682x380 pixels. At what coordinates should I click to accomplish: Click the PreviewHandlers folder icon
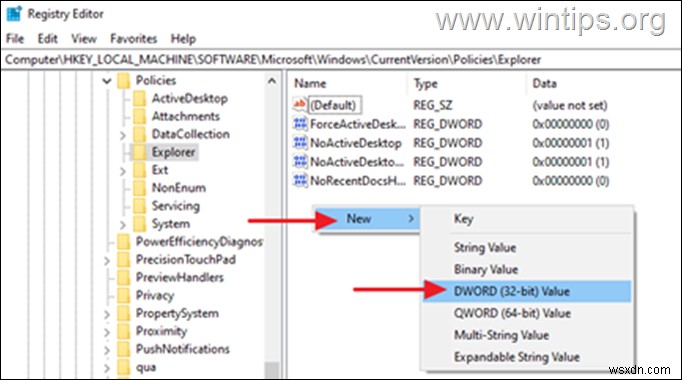point(124,277)
